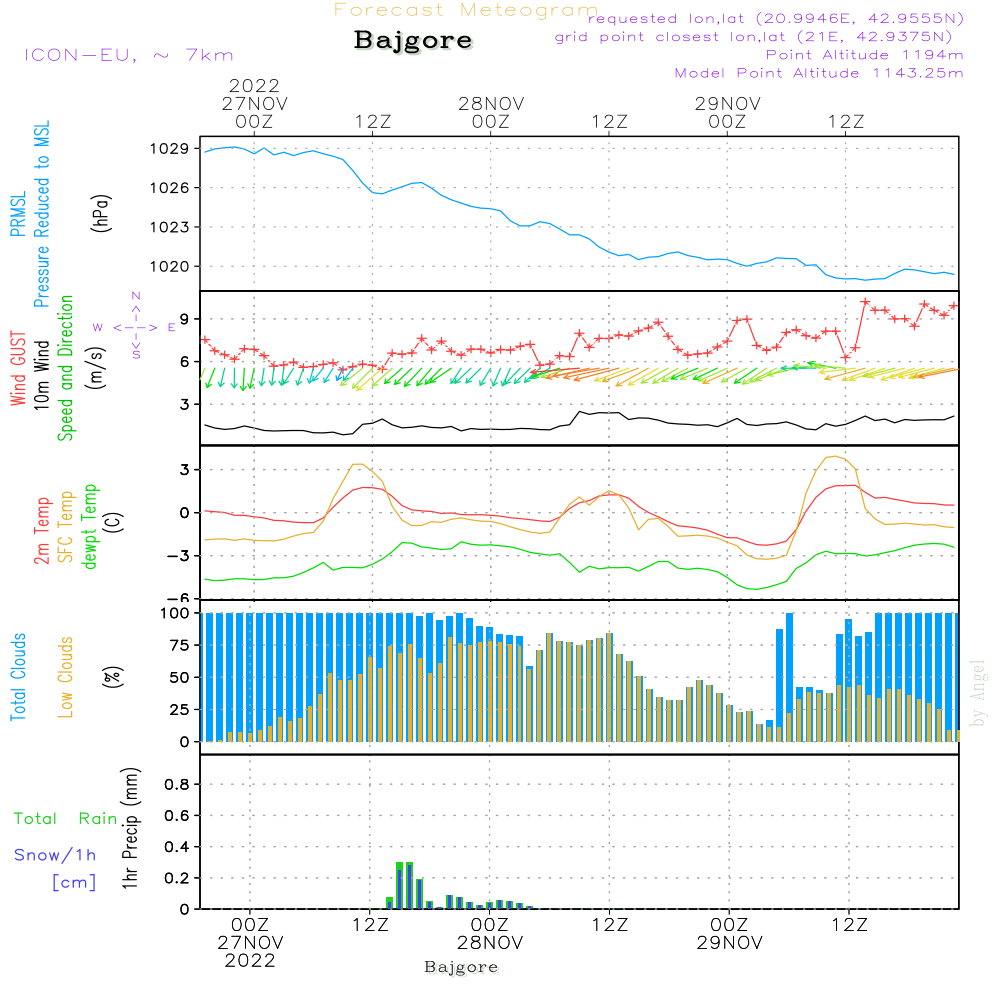
Task: Click the green "Total Rain" label
Action: [x=66, y=819]
